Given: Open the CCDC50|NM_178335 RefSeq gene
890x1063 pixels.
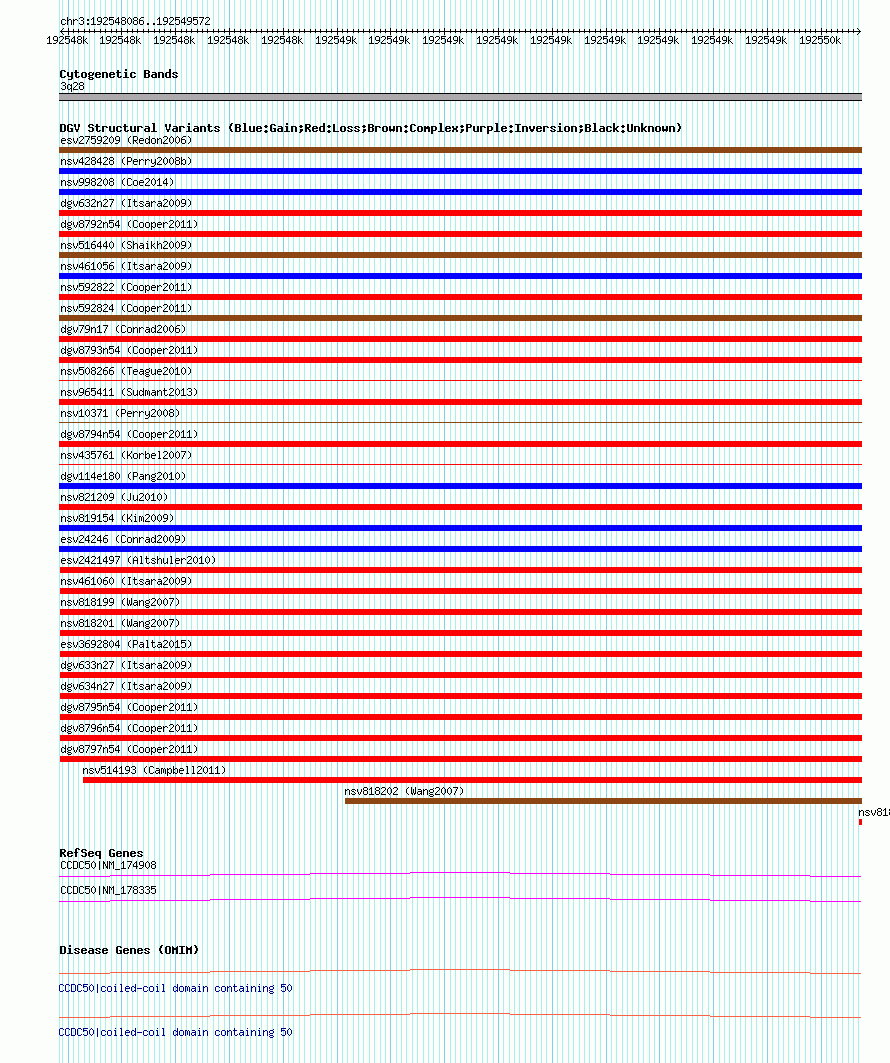Looking at the screenshot, I should click(108, 891).
